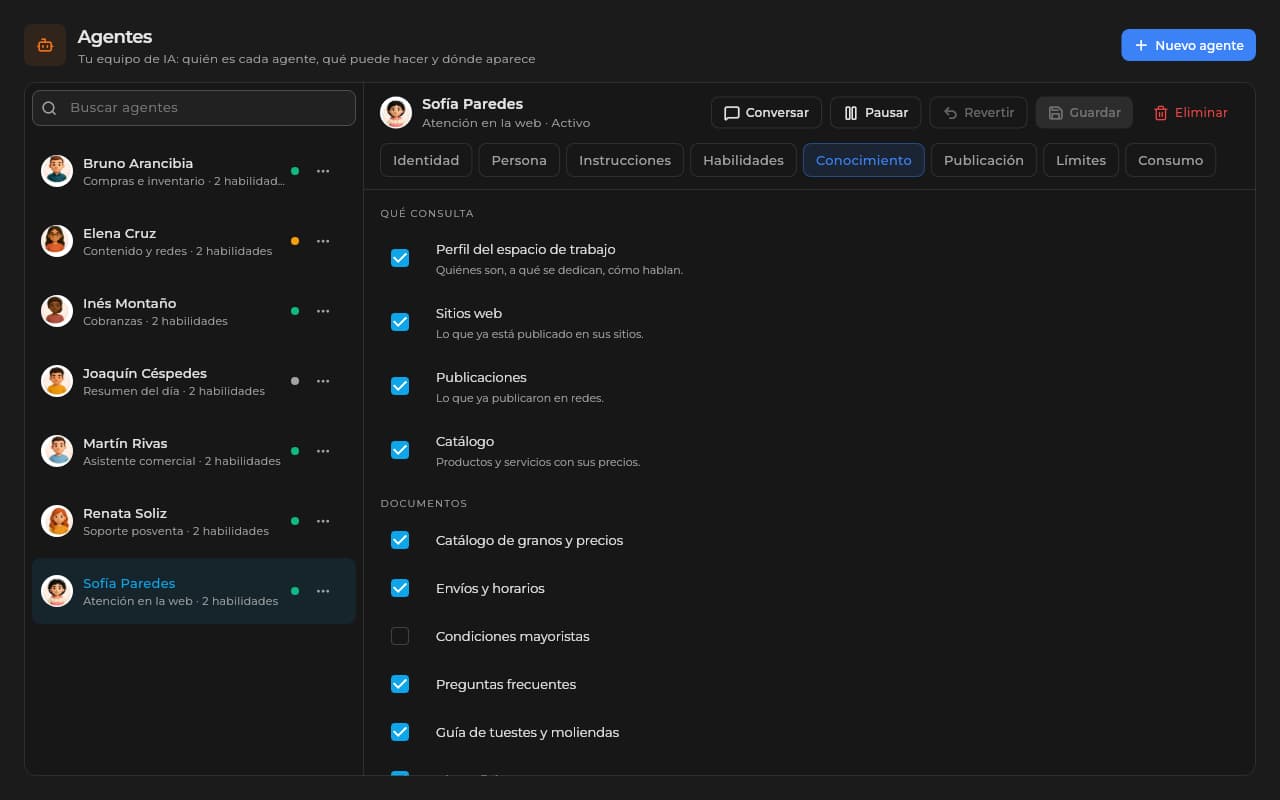Go to the Límites tab
This screenshot has width=1280, height=800.
coord(1081,160)
